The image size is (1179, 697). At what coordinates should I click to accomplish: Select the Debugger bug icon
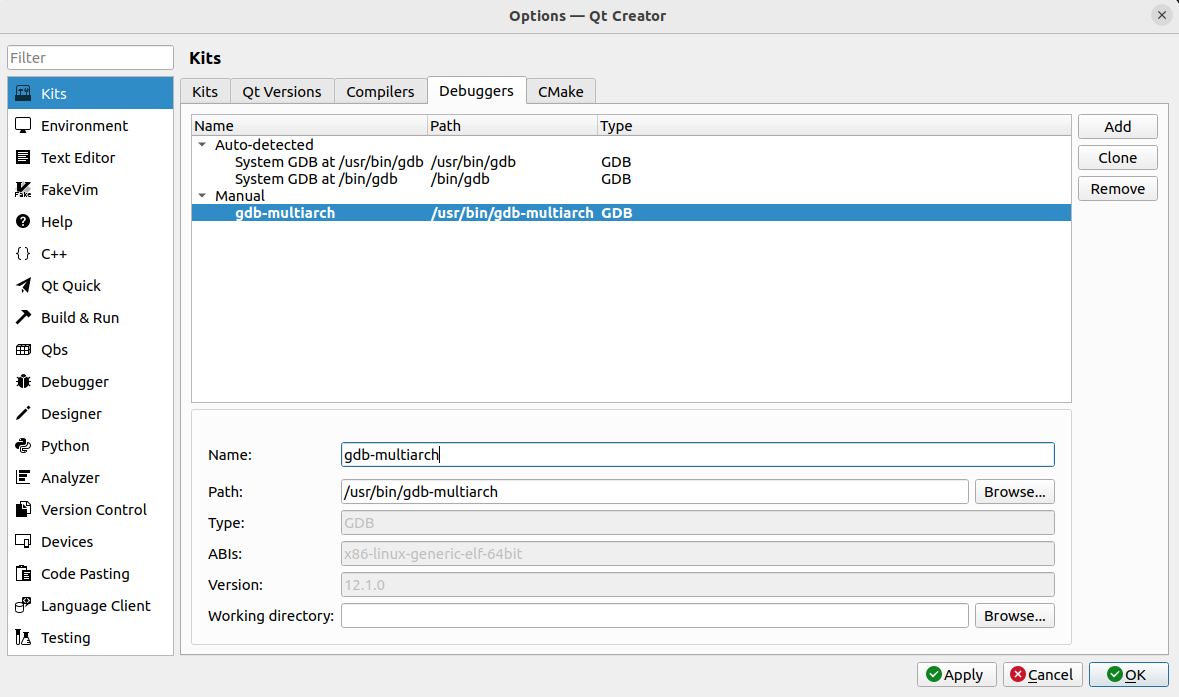tap(23, 381)
